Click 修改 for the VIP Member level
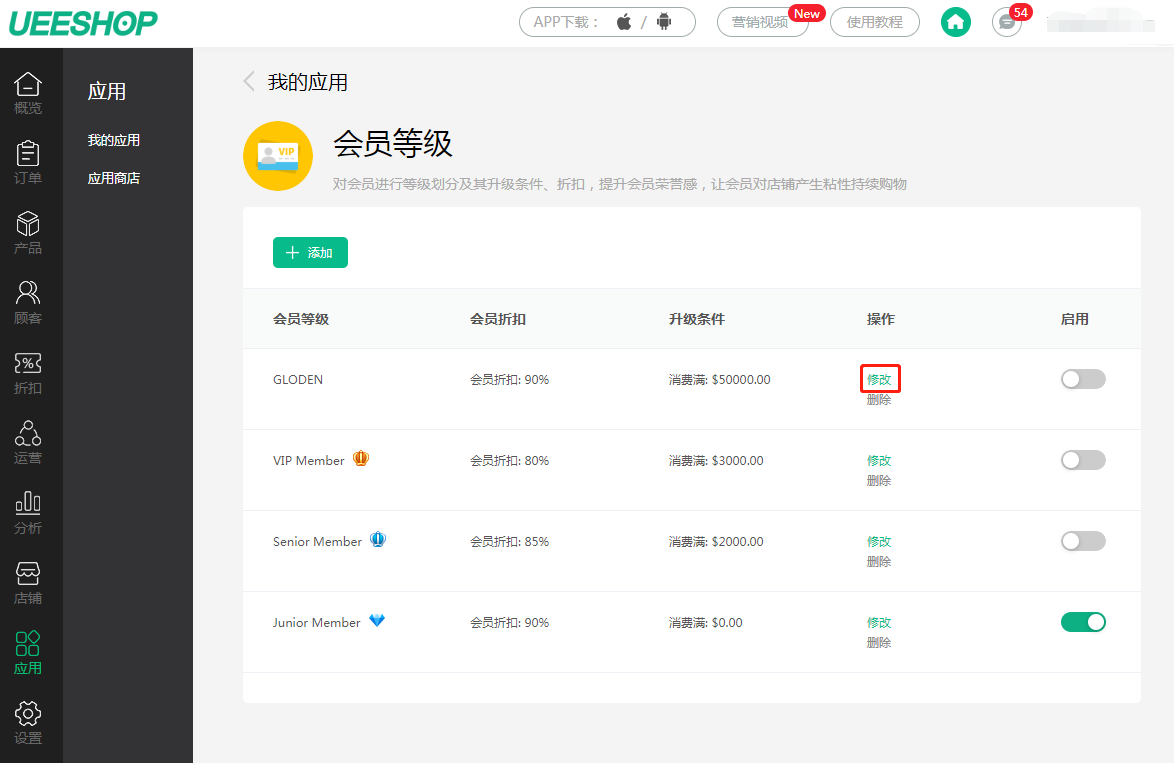1174x763 pixels. click(879, 460)
